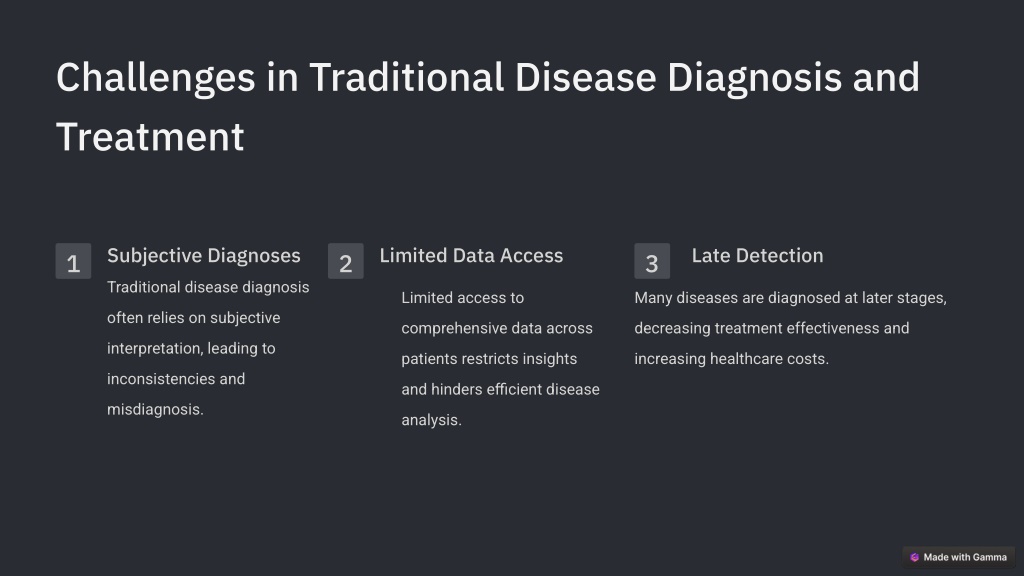Click the word 'analysis.' in second column
This screenshot has width=1024, height=576.
tap(432, 420)
